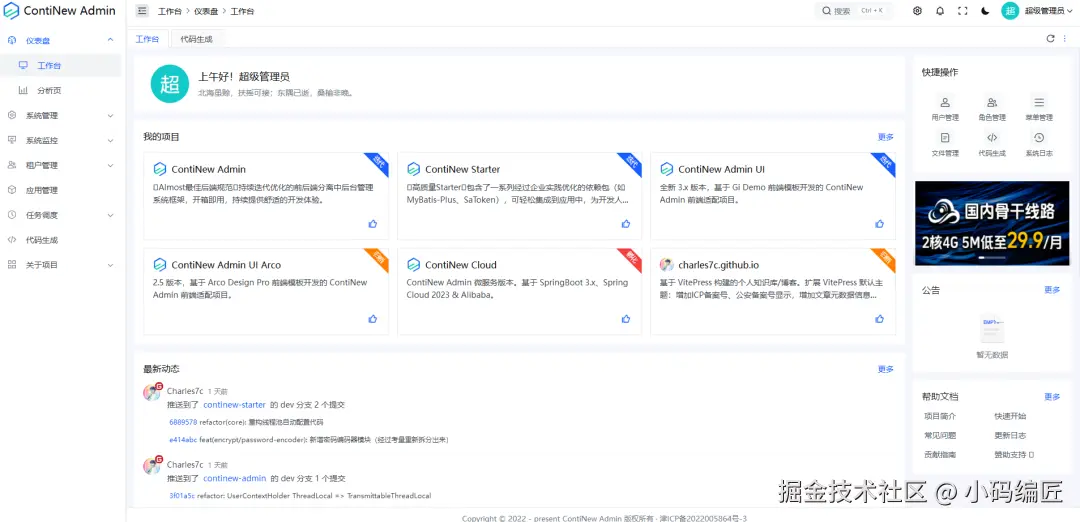This screenshot has width=1080, height=522.
Task: Click the search magnifier icon
Action: [827, 11]
